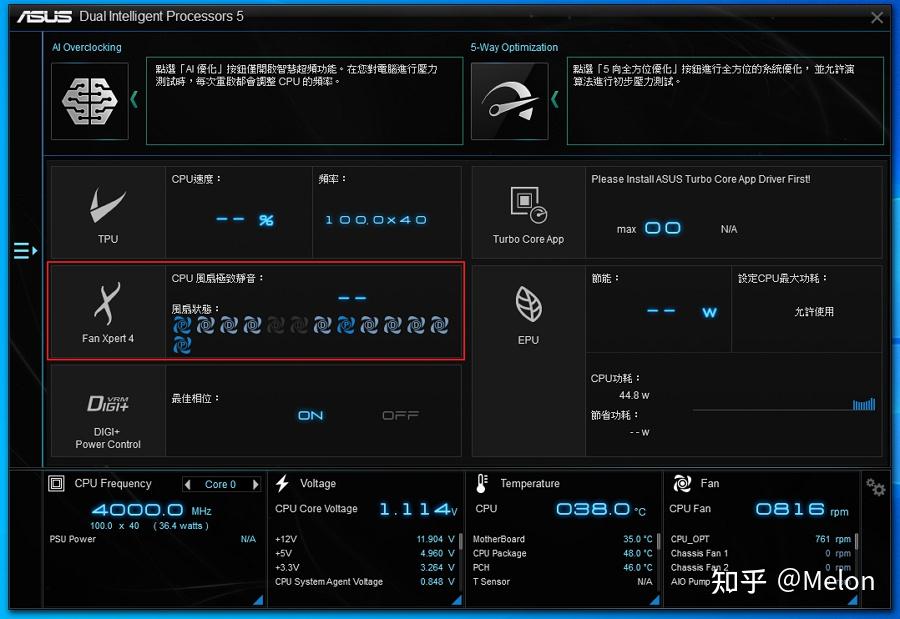Open Fan Xpert 4 via its icon
Screen dimensions: 900x619
tap(107, 303)
